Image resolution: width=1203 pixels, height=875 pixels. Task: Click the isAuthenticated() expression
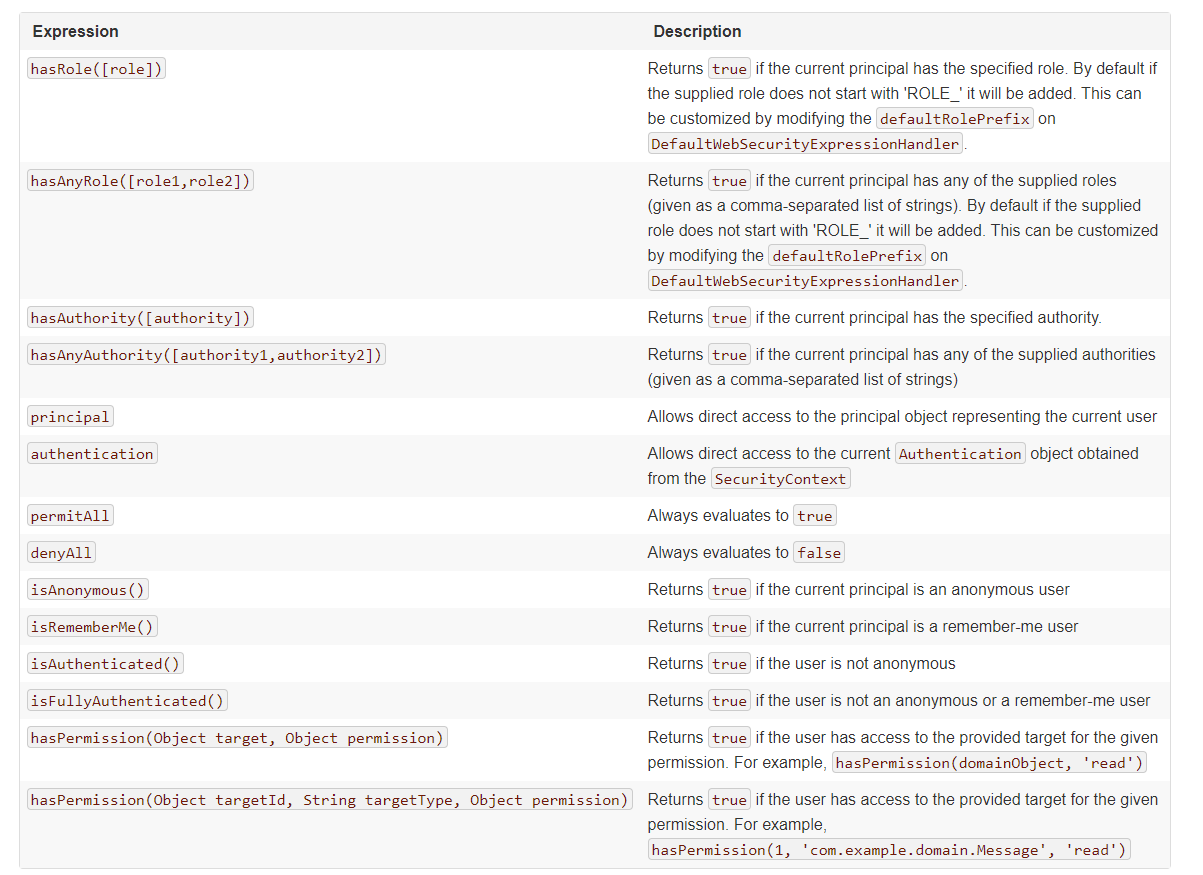click(105, 664)
